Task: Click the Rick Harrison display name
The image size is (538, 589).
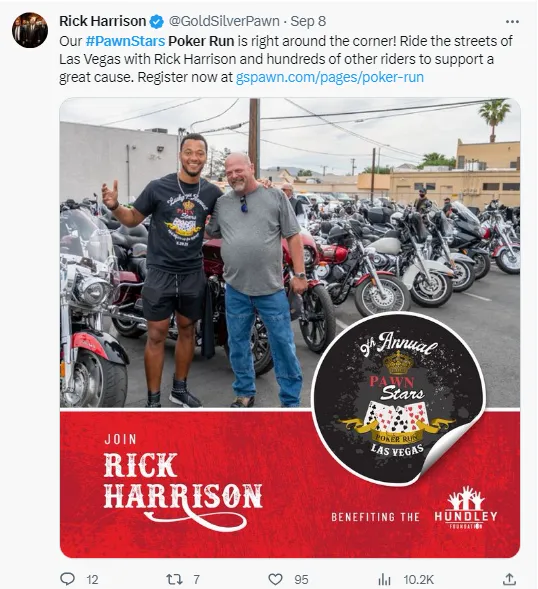Action: (x=103, y=21)
